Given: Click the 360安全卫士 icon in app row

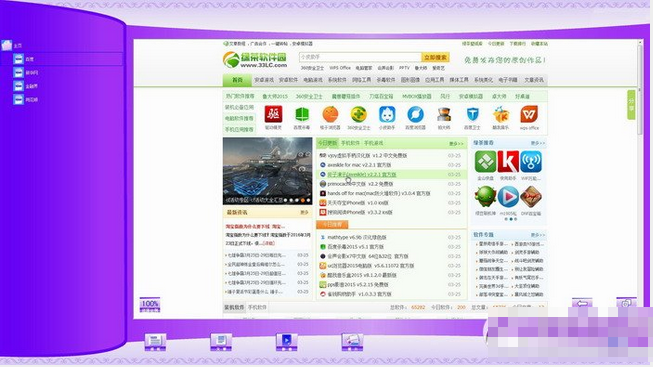Looking at the screenshot, I should (359, 114).
